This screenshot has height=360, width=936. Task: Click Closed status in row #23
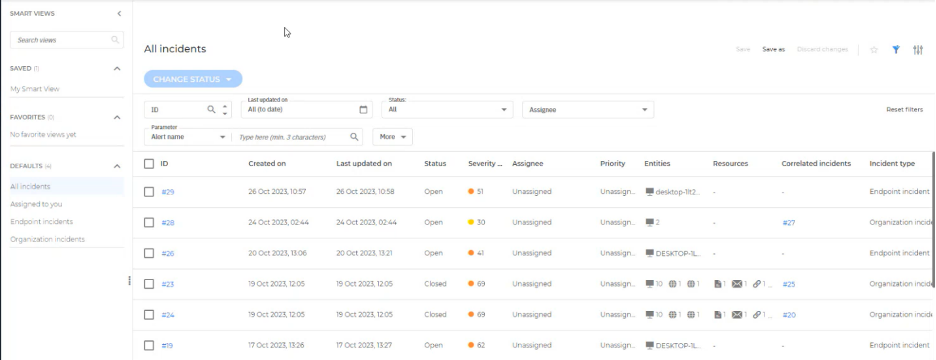tap(435, 284)
